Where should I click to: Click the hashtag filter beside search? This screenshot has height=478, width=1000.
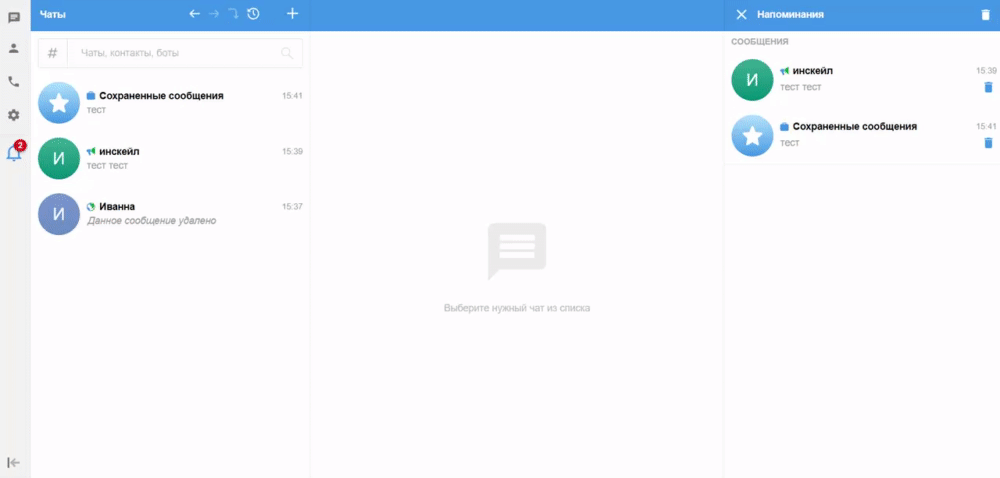click(52, 53)
